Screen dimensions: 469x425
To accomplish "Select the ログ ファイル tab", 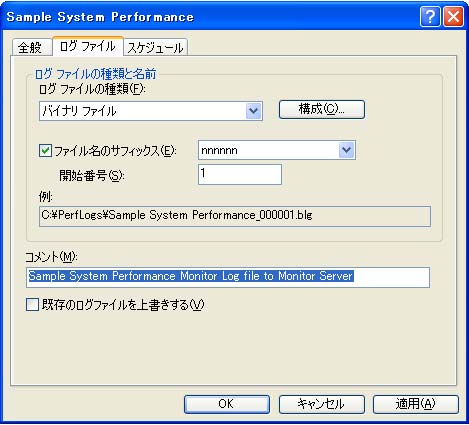I will tap(88, 46).
